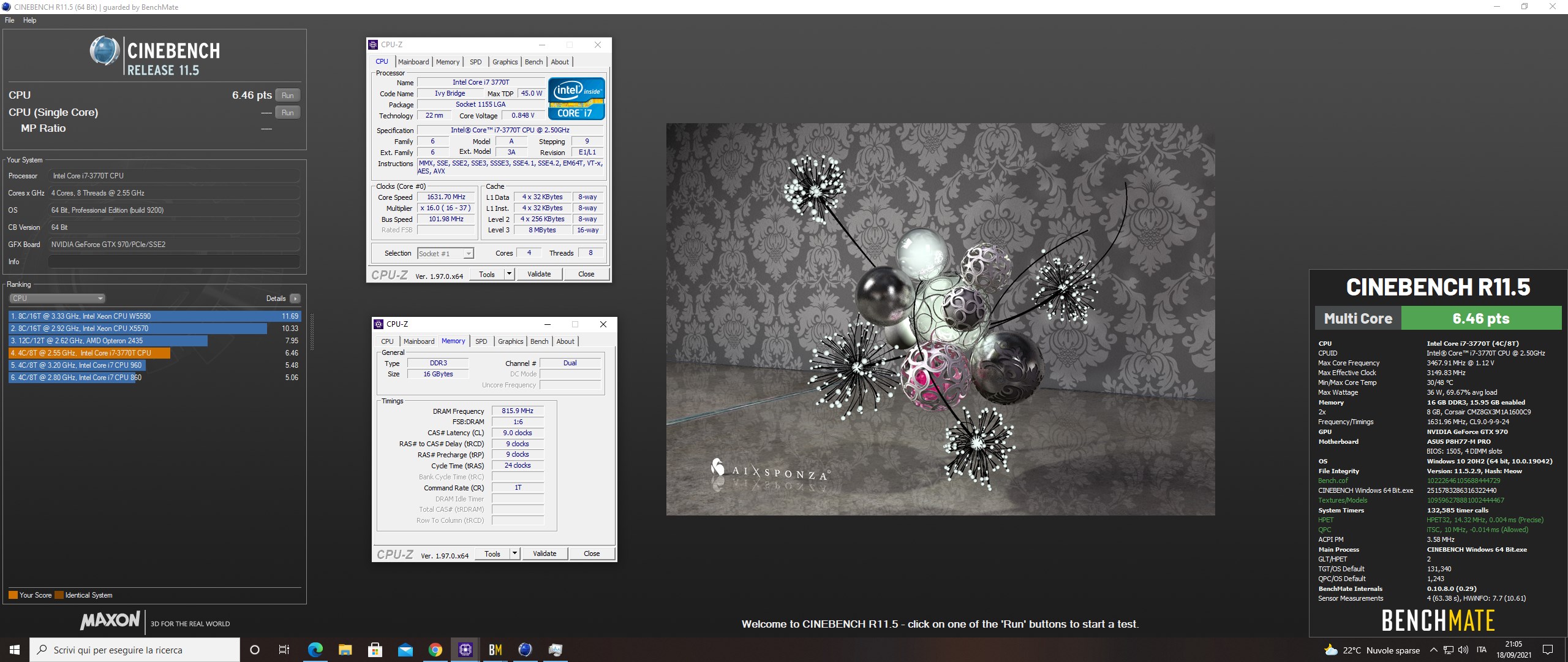Click the Intel Core i7 logo in CPU-Z

click(x=576, y=98)
